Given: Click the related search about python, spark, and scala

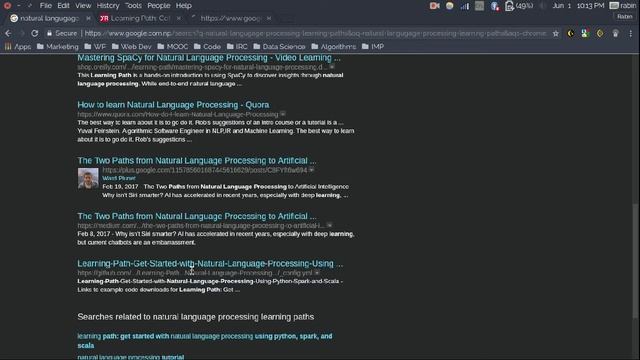Looking at the screenshot, I should (204, 340).
